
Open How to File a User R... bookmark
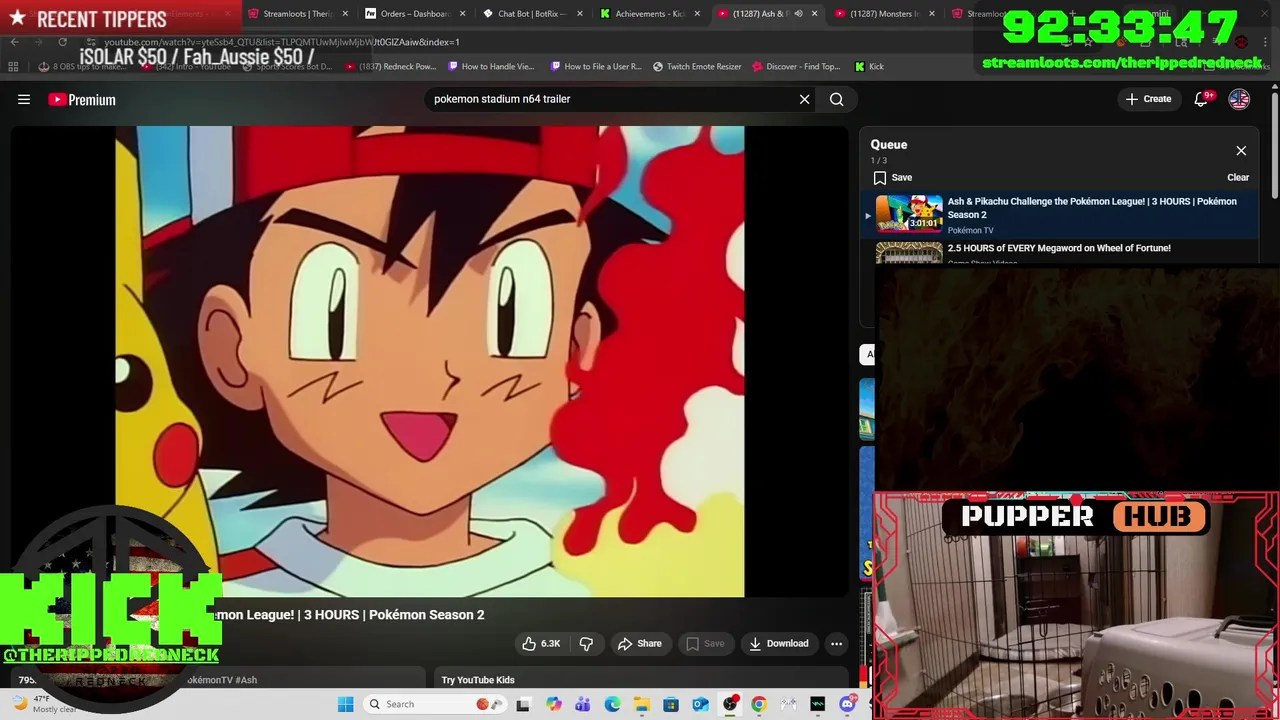[x=596, y=67]
